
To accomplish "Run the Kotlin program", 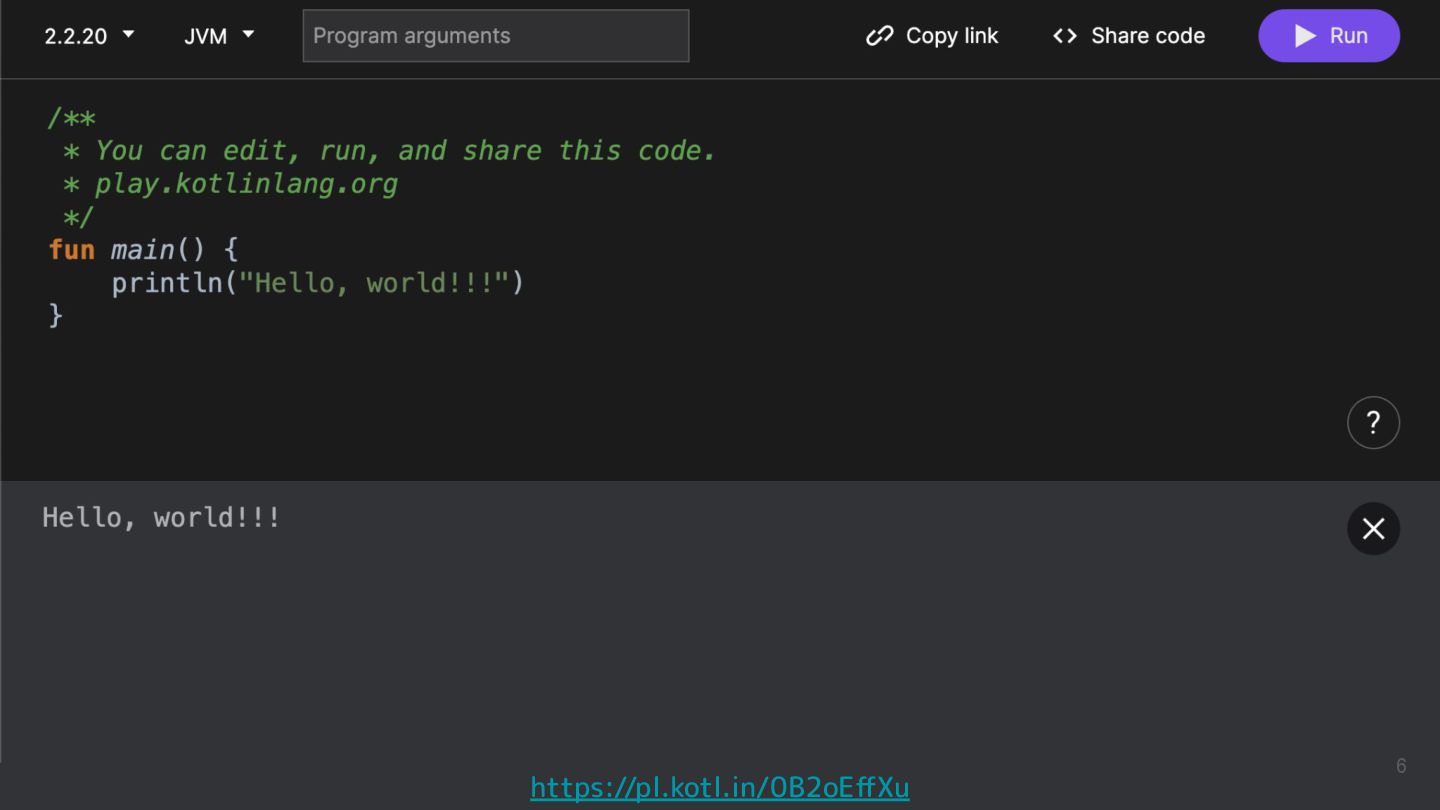I will (1328, 36).
